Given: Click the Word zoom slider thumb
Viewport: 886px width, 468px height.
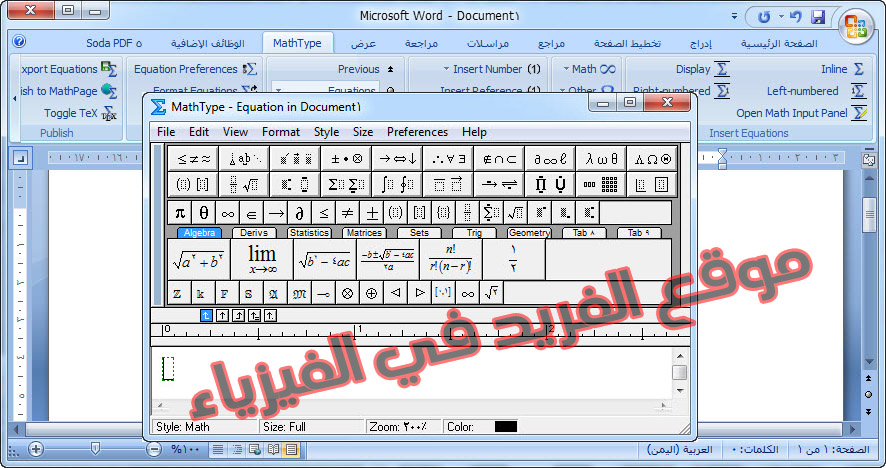Looking at the screenshot, I should (95, 449).
